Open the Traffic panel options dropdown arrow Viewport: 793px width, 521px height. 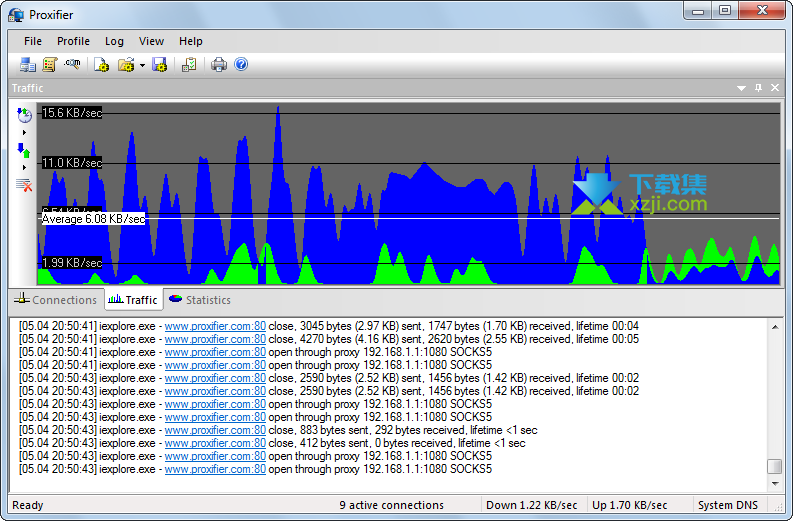pos(741,88)
